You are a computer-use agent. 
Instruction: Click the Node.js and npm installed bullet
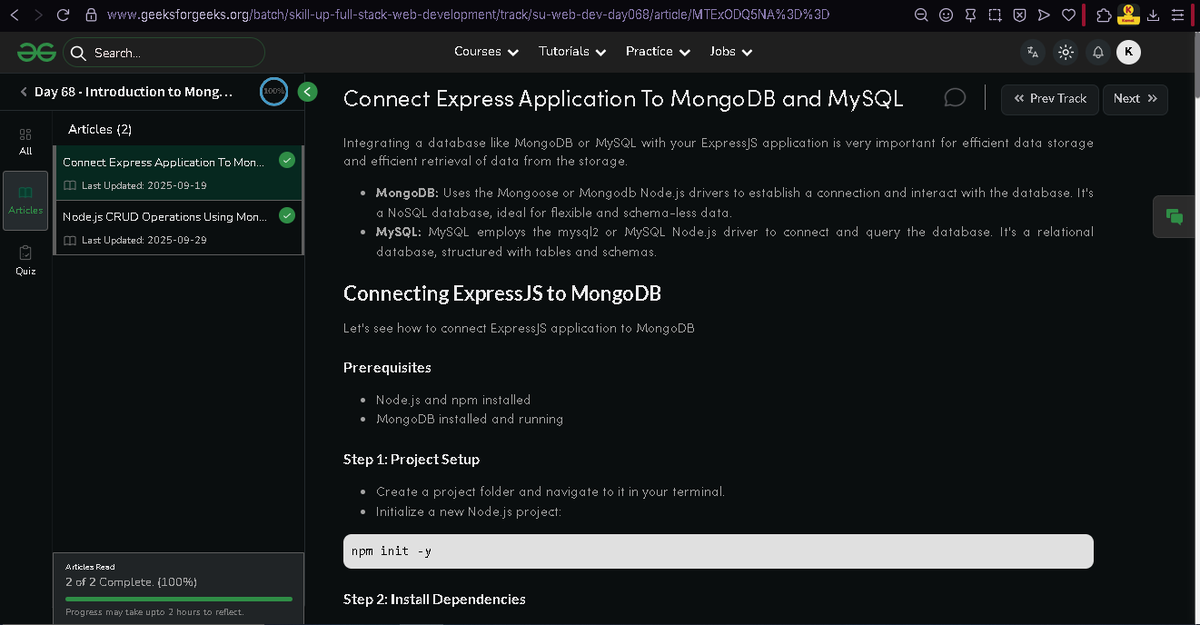point(453,400)
